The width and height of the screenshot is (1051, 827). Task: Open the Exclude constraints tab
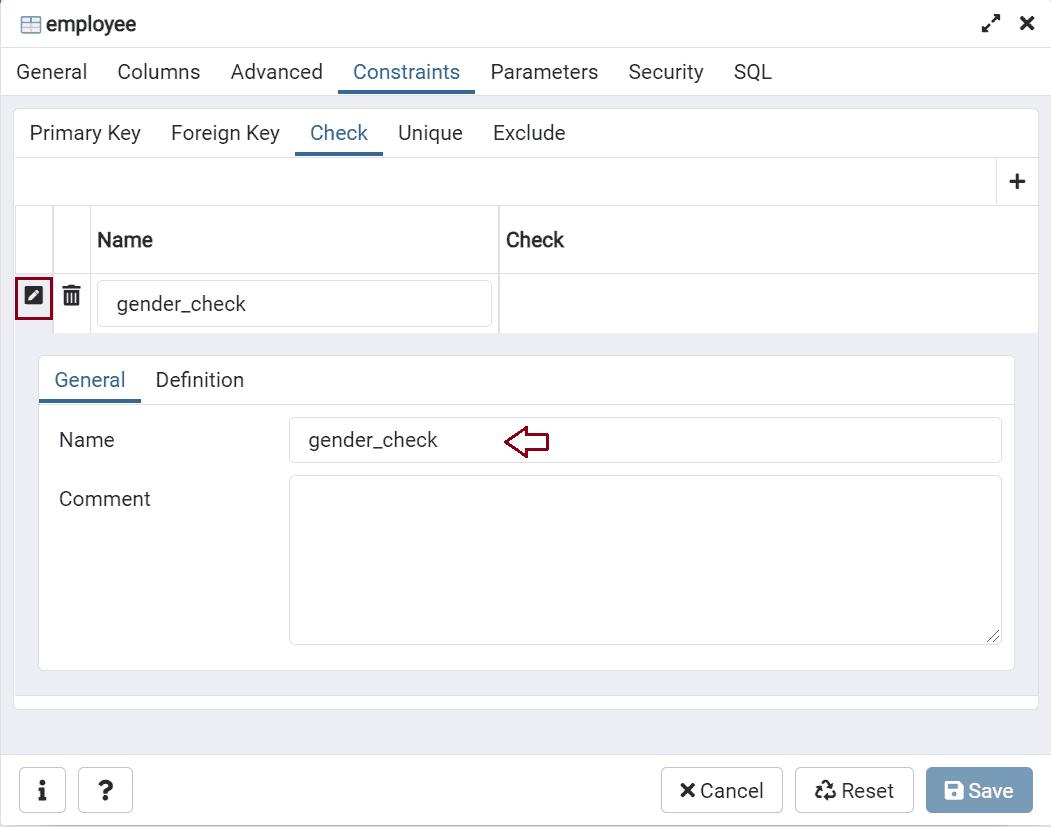tap(528, 133)
